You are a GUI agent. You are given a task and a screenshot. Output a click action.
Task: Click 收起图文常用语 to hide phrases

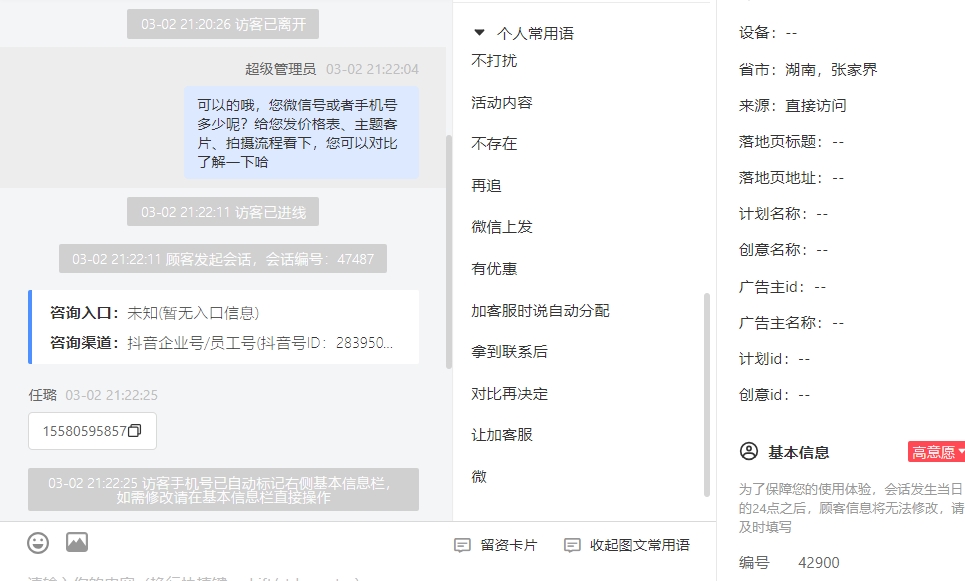pos(627,545)
